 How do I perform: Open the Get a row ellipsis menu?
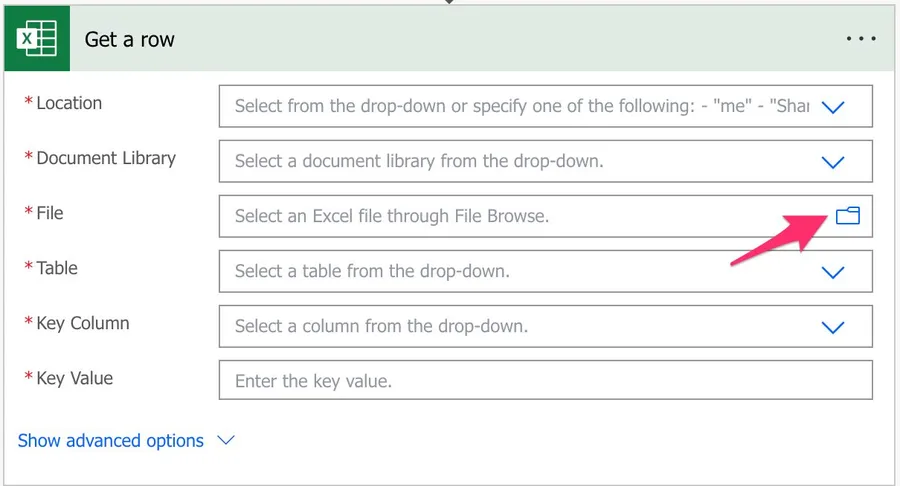point(860,39)
